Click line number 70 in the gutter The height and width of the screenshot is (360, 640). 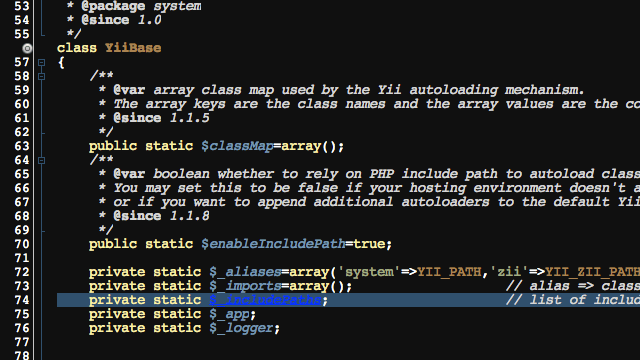[22, 244]
